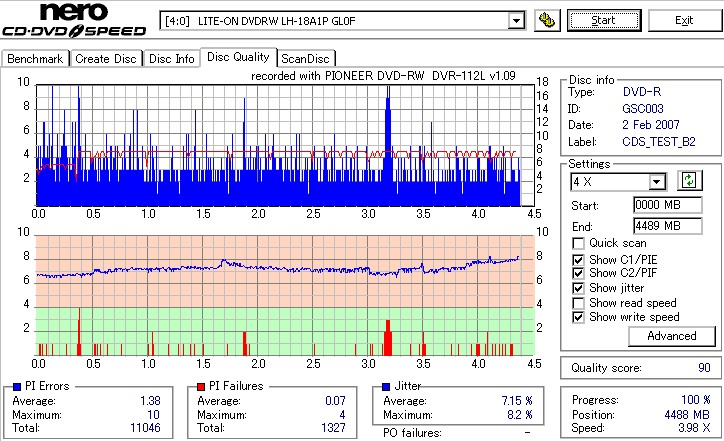Click the disc ID GSC003
This screenshot has width=724, height=441.
pyautogui.click(x=643, y=109)
